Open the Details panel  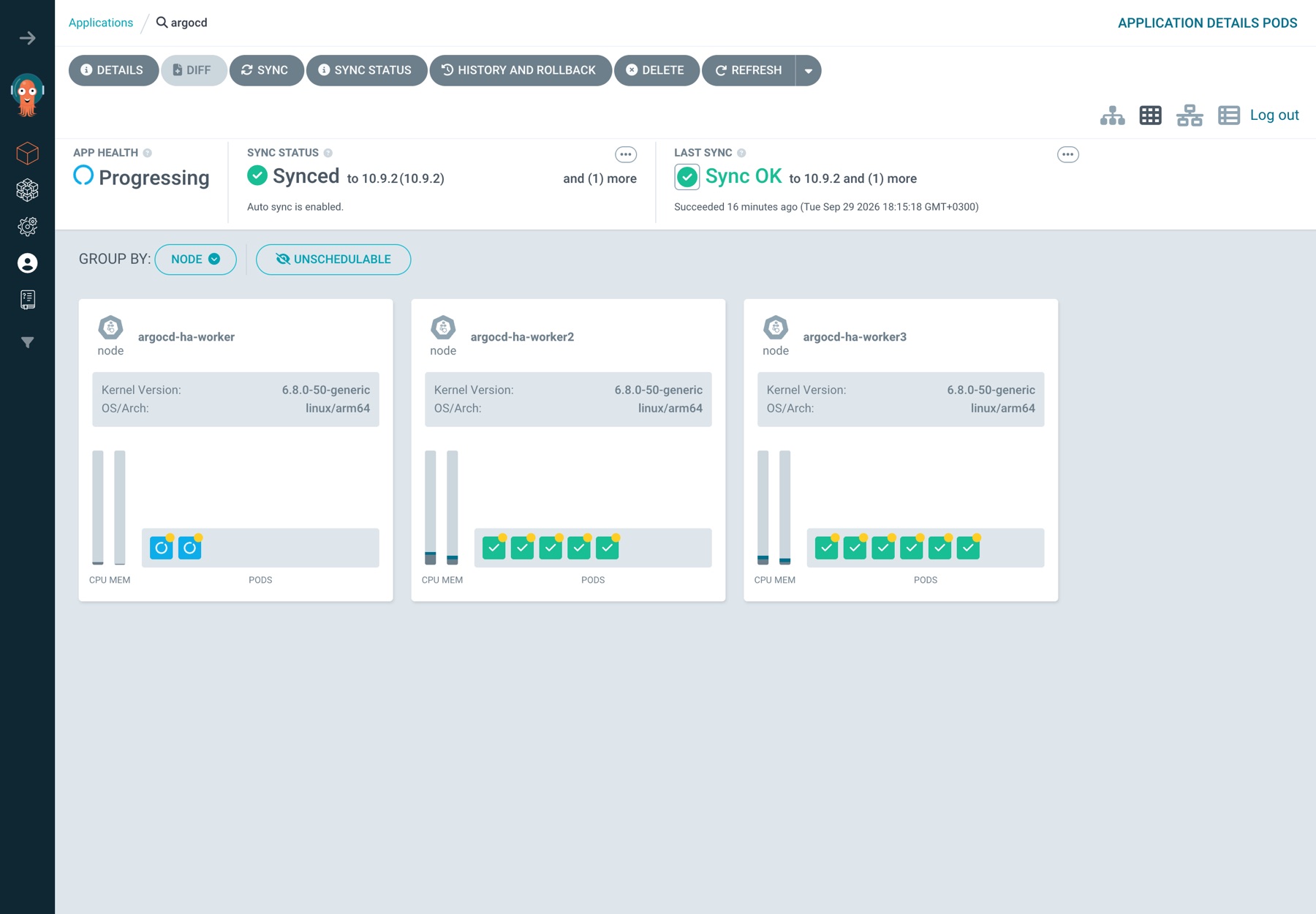[x=113, y=71]
